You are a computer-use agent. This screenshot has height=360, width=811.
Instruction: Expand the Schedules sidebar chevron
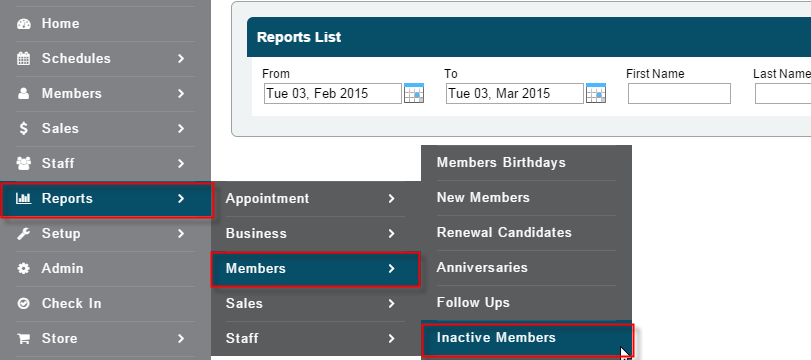[x=181, y=58]
